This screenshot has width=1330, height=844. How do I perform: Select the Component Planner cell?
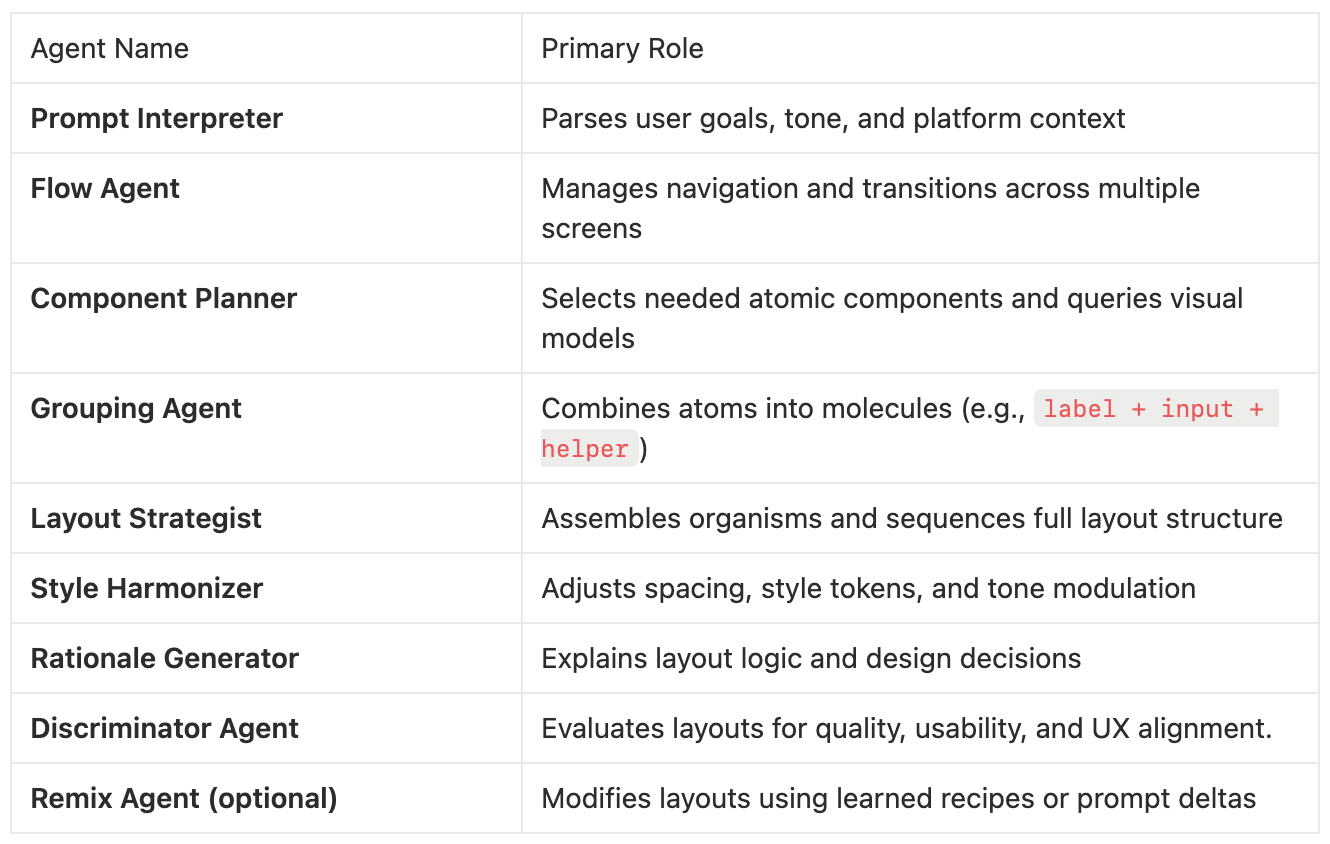(164, 299)
